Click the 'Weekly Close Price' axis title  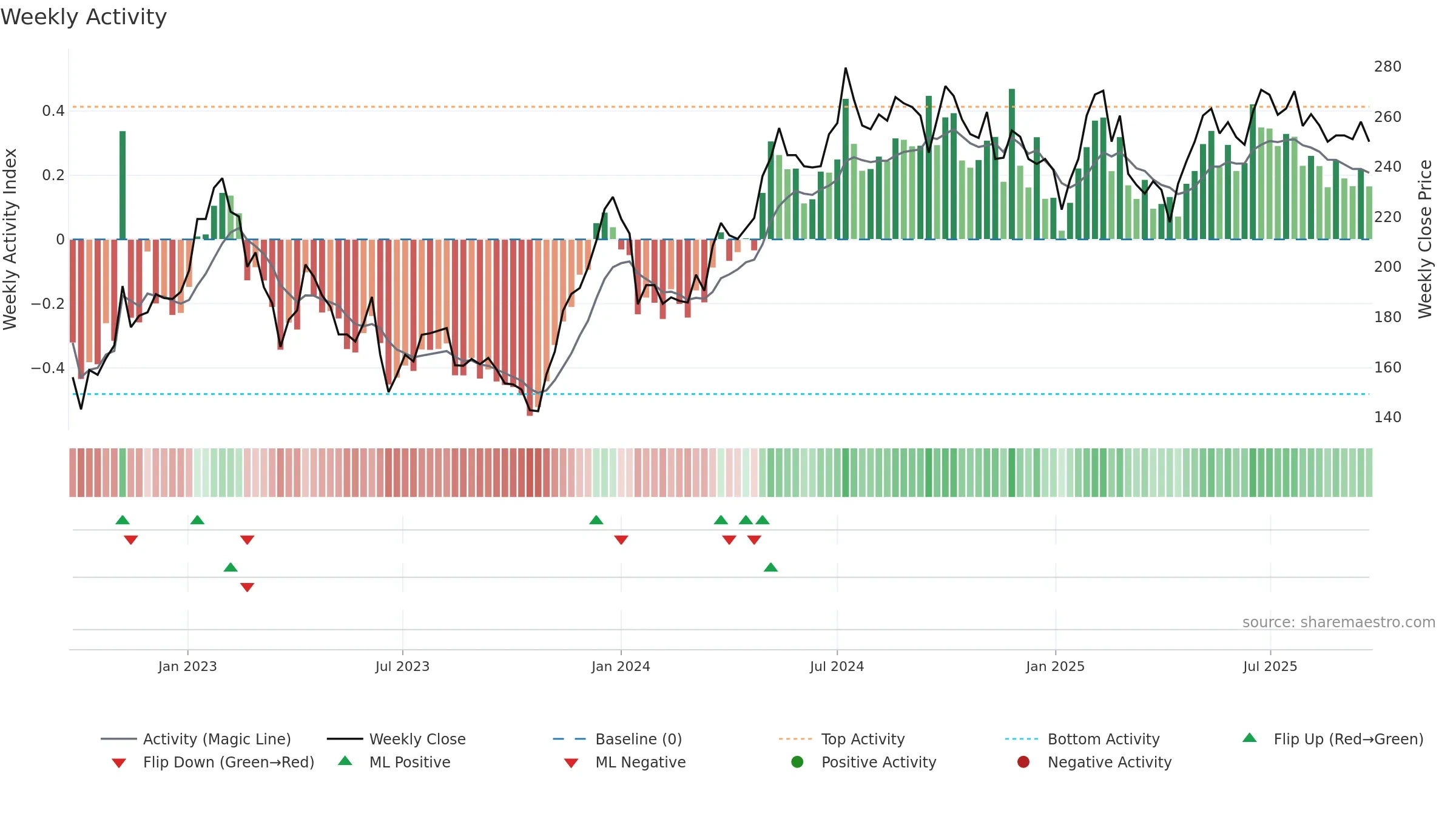pos(1425,239)
